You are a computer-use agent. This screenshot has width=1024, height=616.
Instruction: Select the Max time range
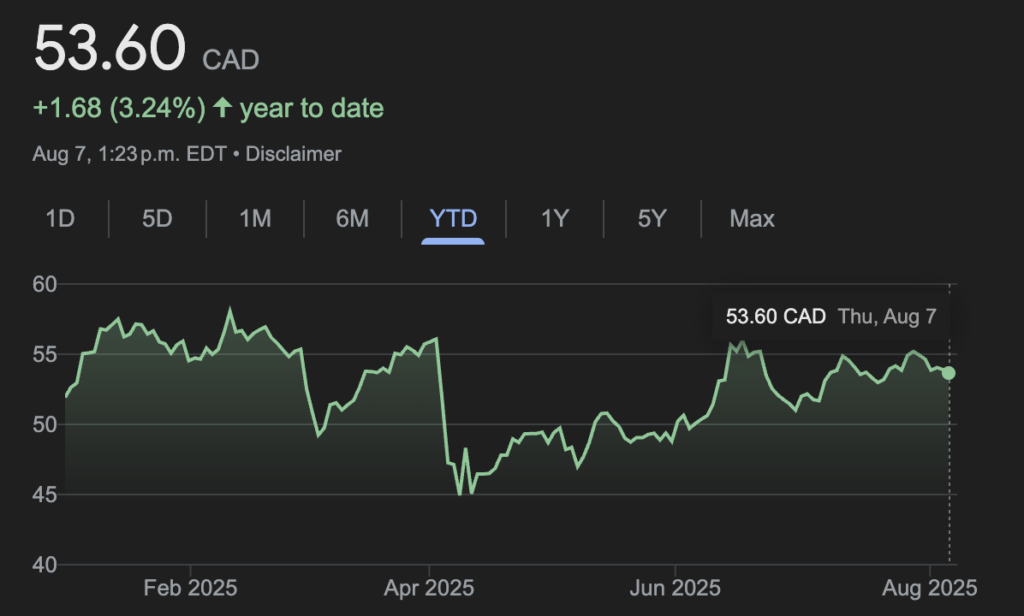click(x=752, y=218)
